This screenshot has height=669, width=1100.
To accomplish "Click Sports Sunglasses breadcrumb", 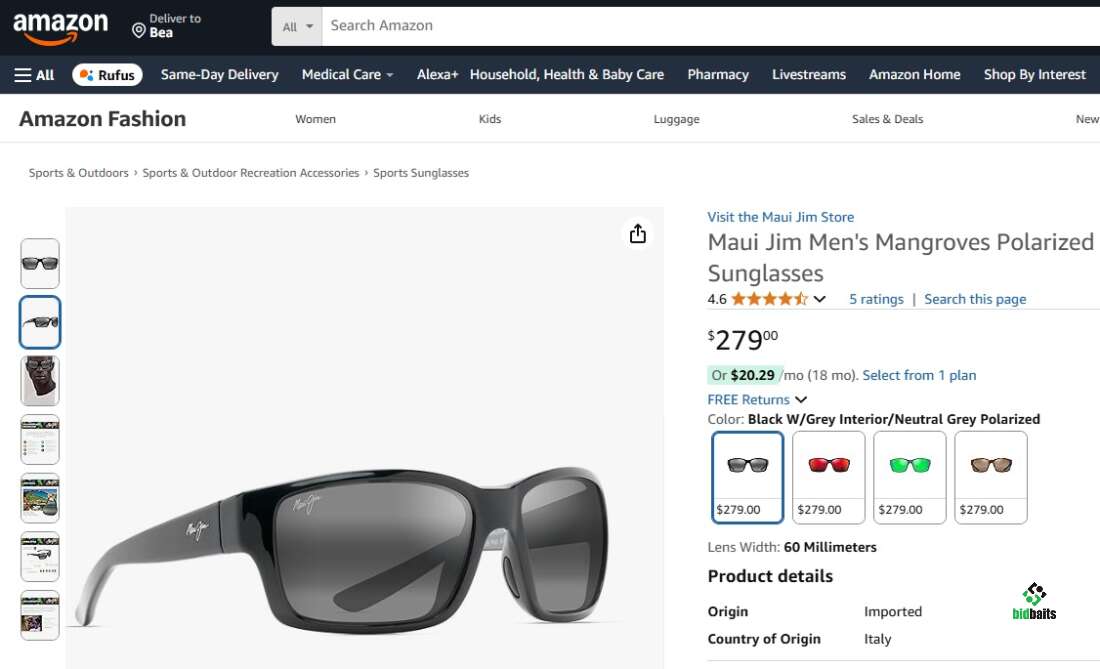I will pos(421,173).
